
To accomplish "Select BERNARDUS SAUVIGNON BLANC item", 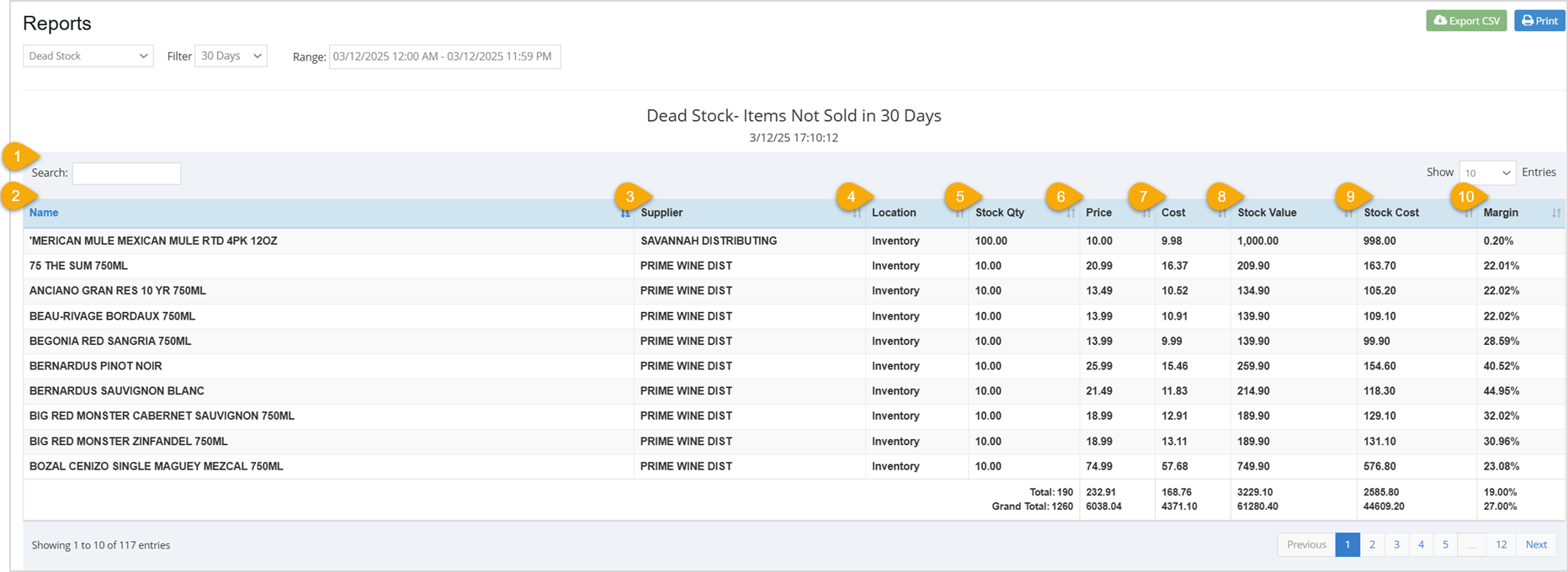I will (117, 391).
